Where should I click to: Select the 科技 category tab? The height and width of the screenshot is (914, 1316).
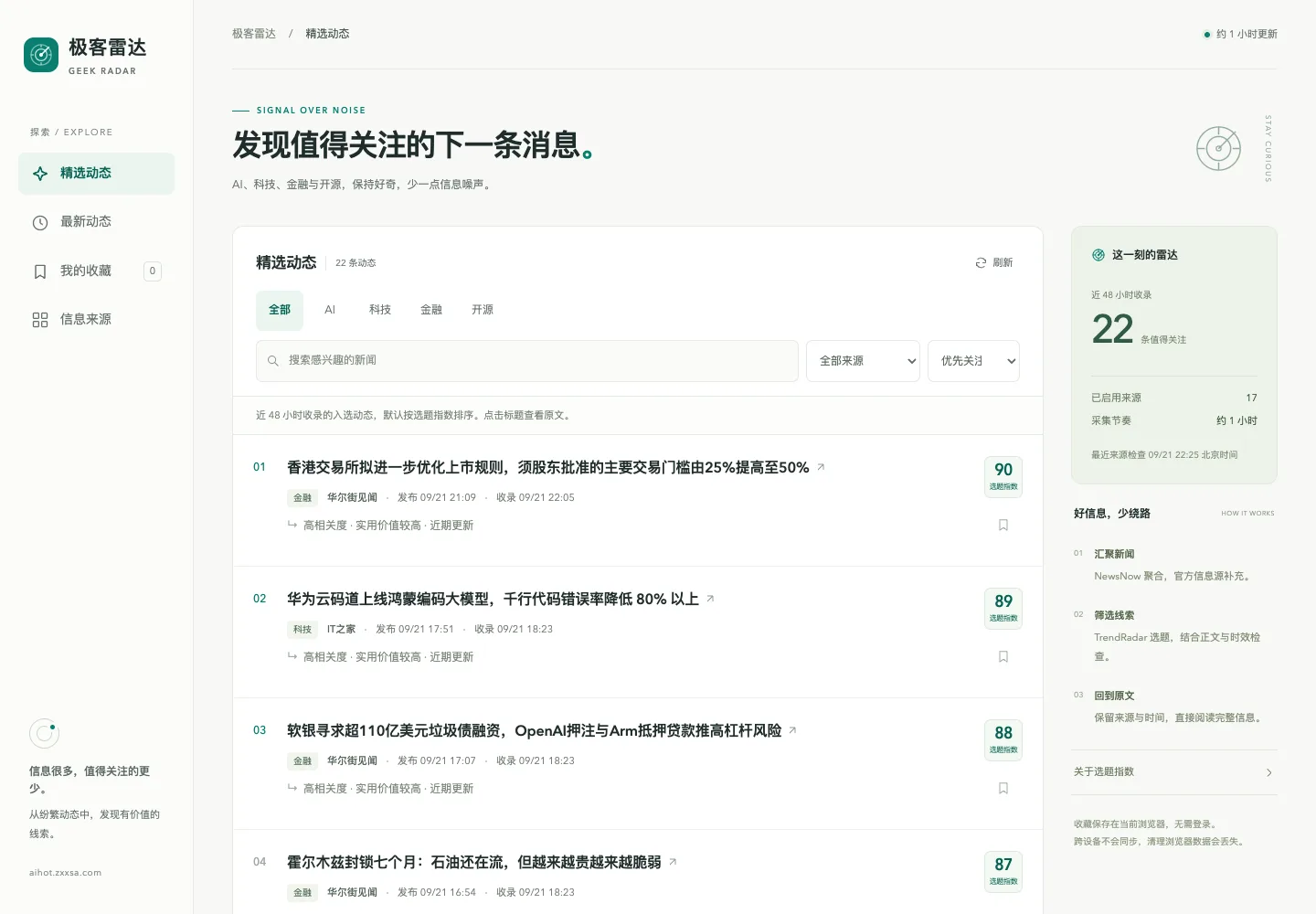pyautogui.click(x=380, y=310)
